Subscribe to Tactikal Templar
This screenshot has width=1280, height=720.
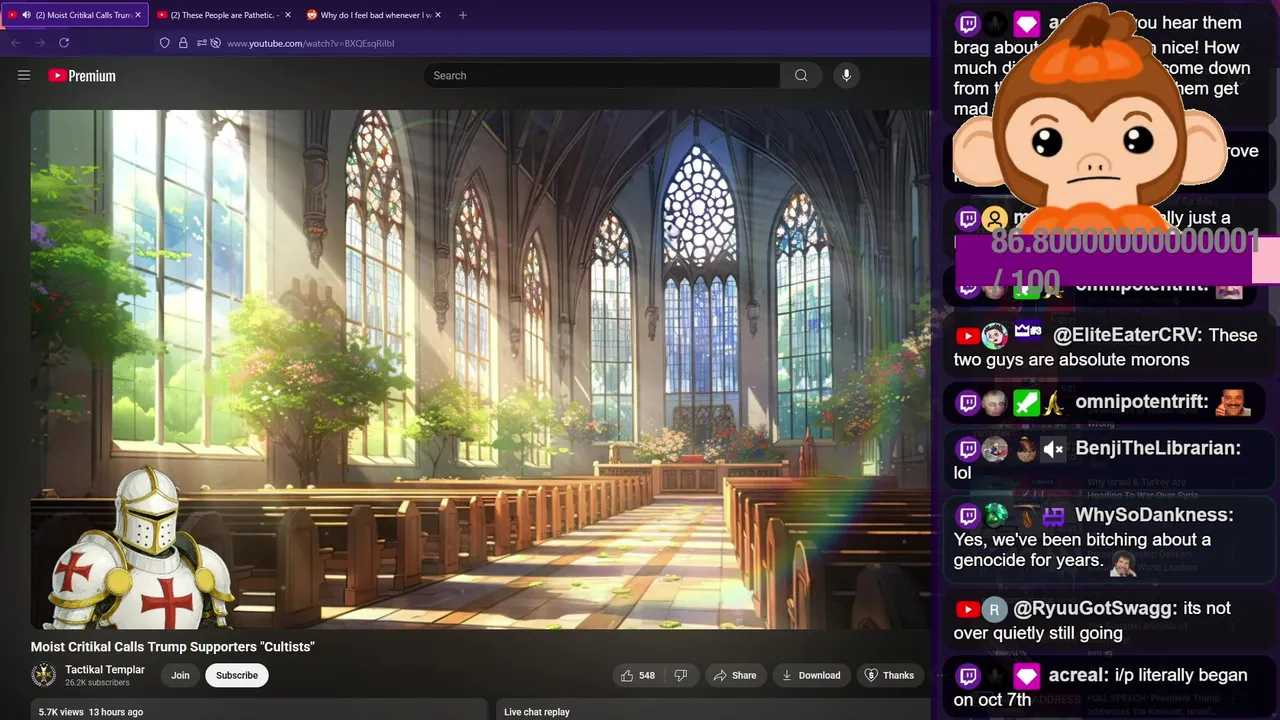(237, 675)
